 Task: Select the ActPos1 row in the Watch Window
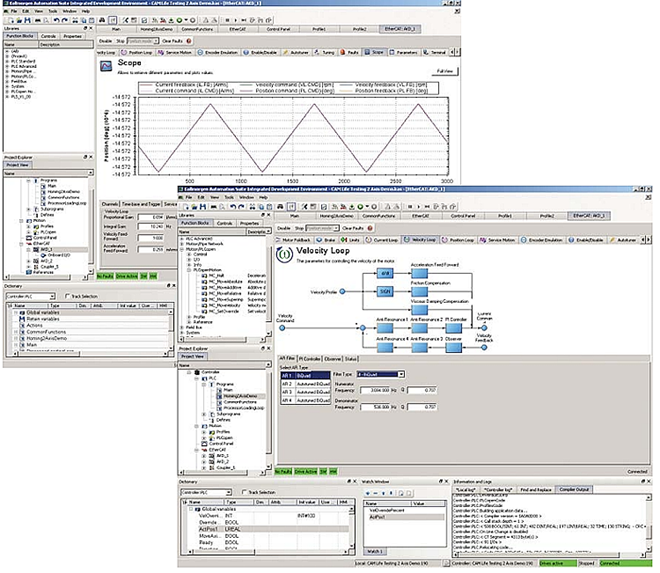click(405, 517)
